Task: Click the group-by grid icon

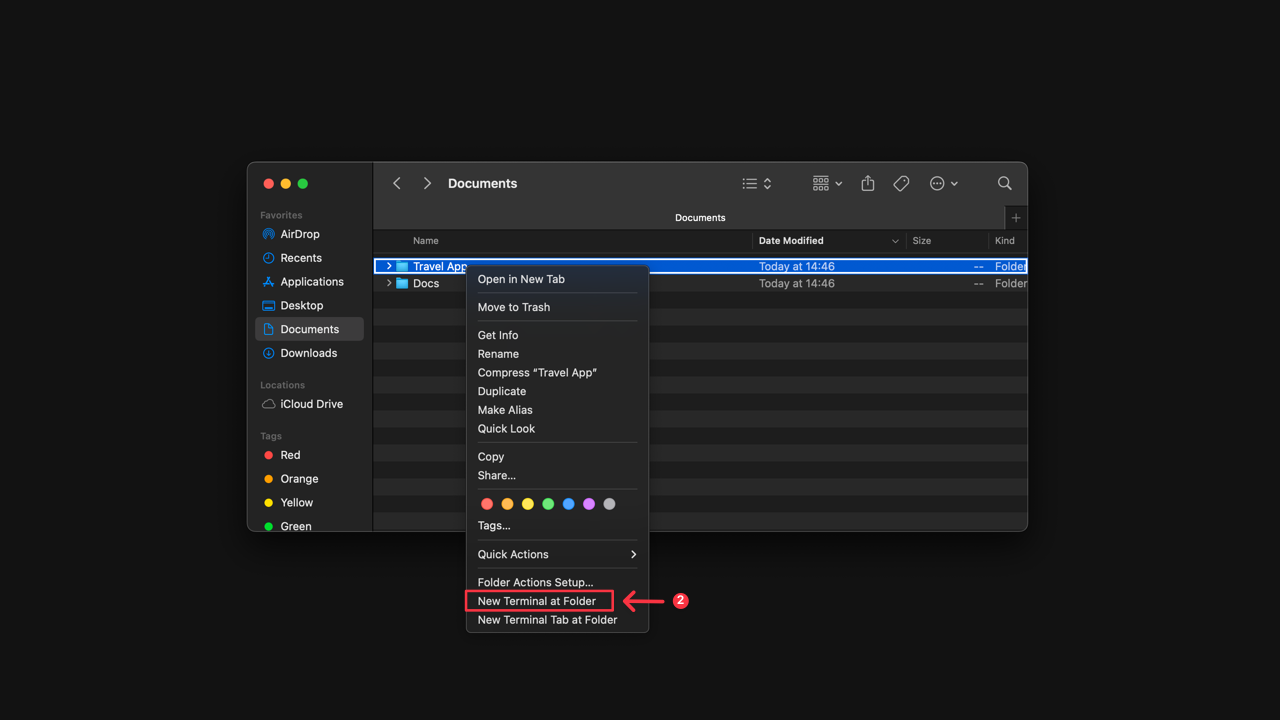Action: click(821, 183)
